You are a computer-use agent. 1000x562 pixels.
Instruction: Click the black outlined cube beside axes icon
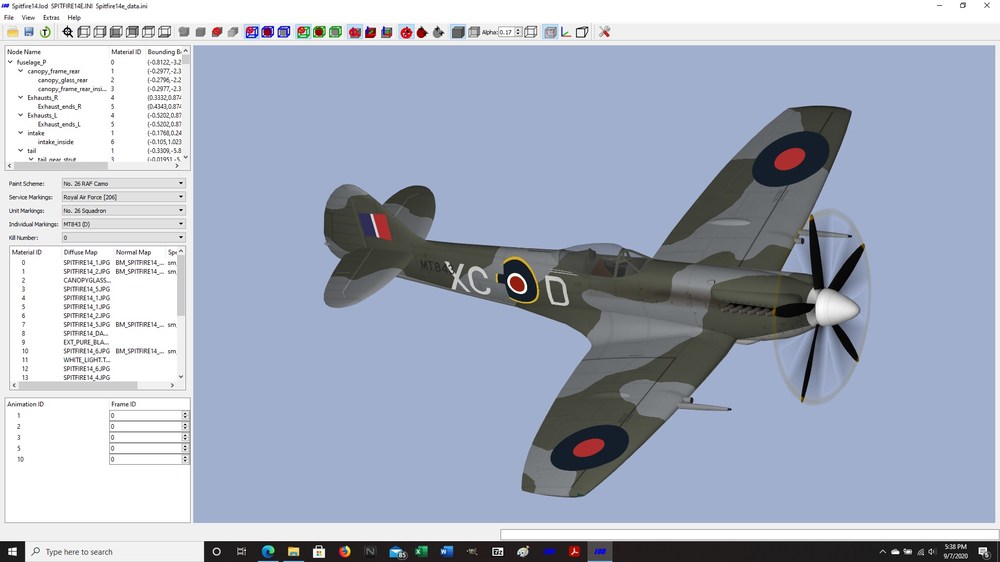coord(582,32)
